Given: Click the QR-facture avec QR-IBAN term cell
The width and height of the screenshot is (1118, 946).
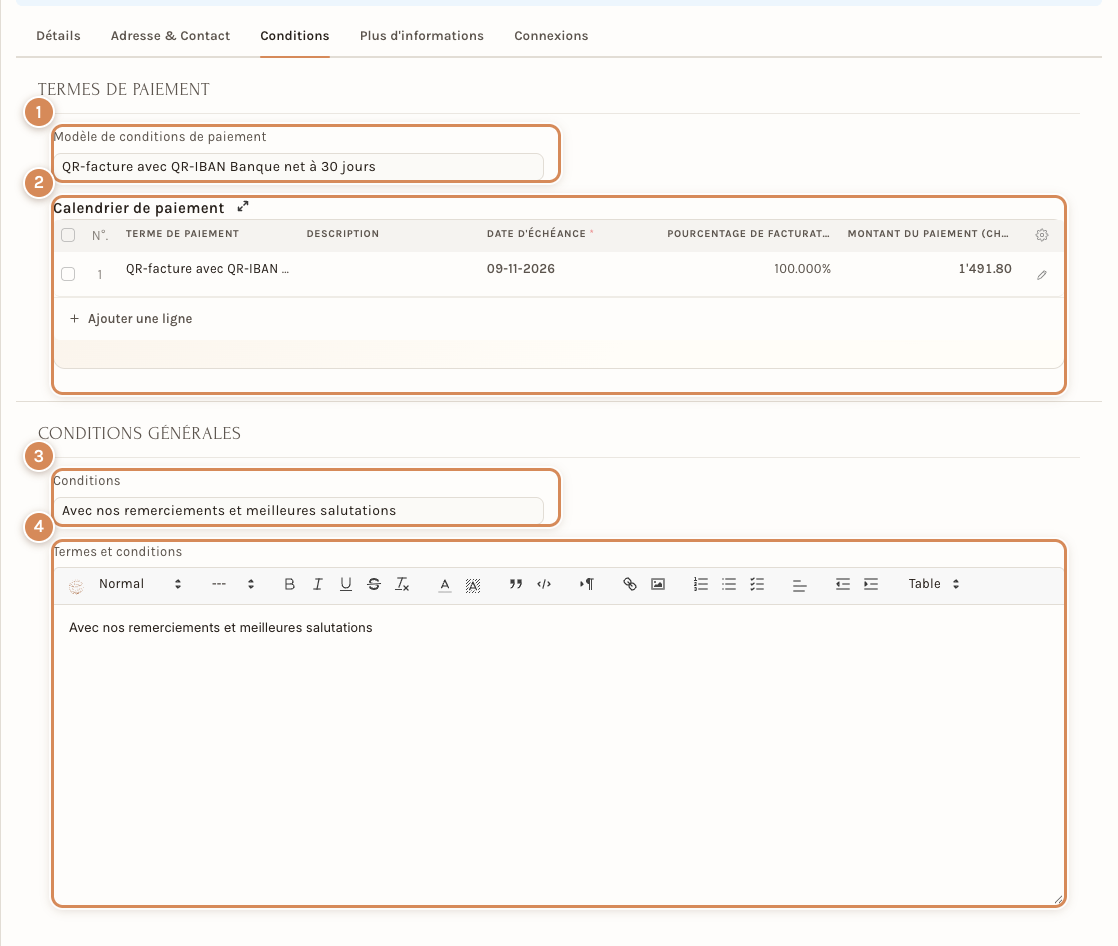Looking at the screenshot, I should [207, 269].
